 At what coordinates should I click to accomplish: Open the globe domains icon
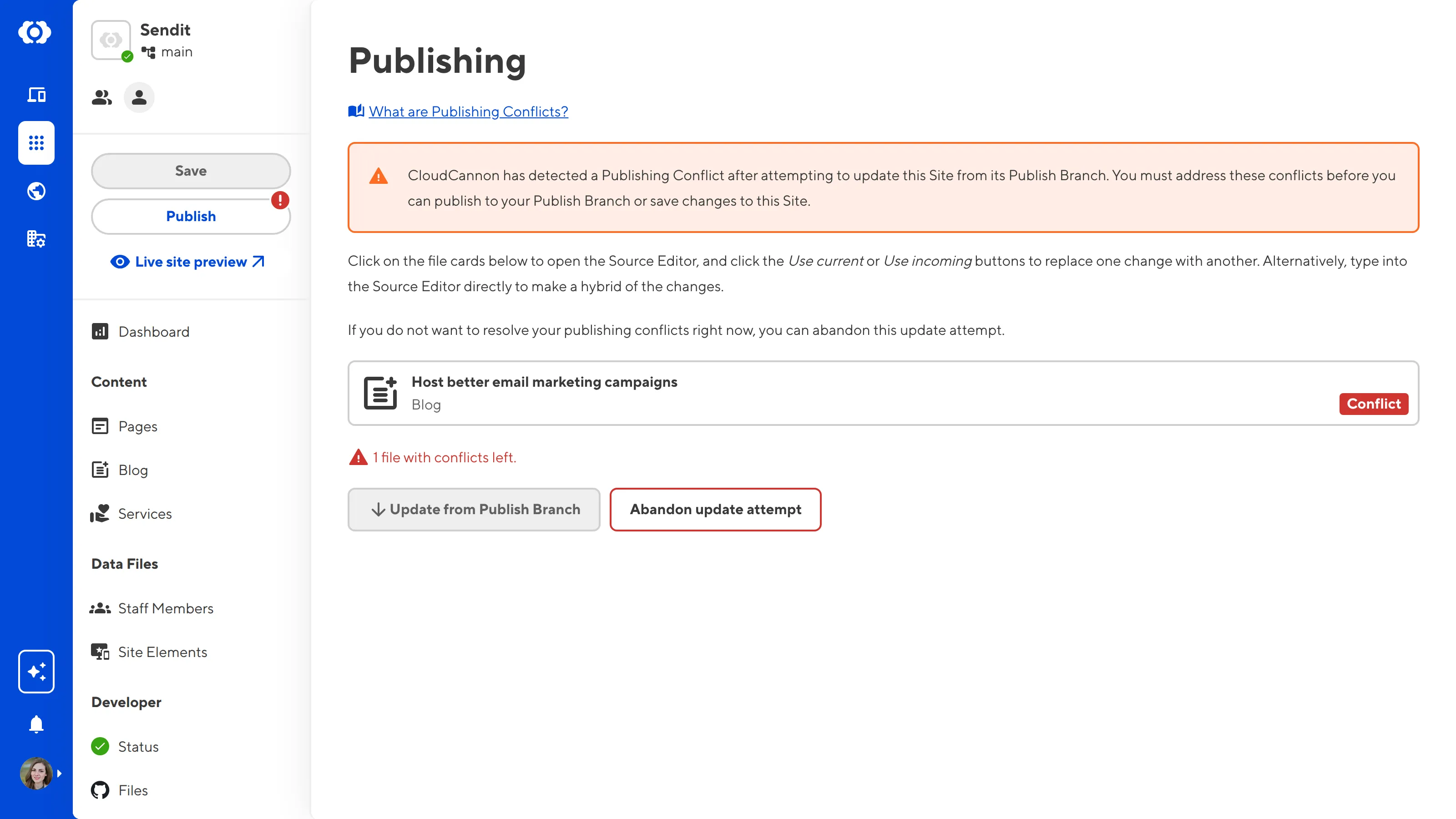(x=36, y=192)
